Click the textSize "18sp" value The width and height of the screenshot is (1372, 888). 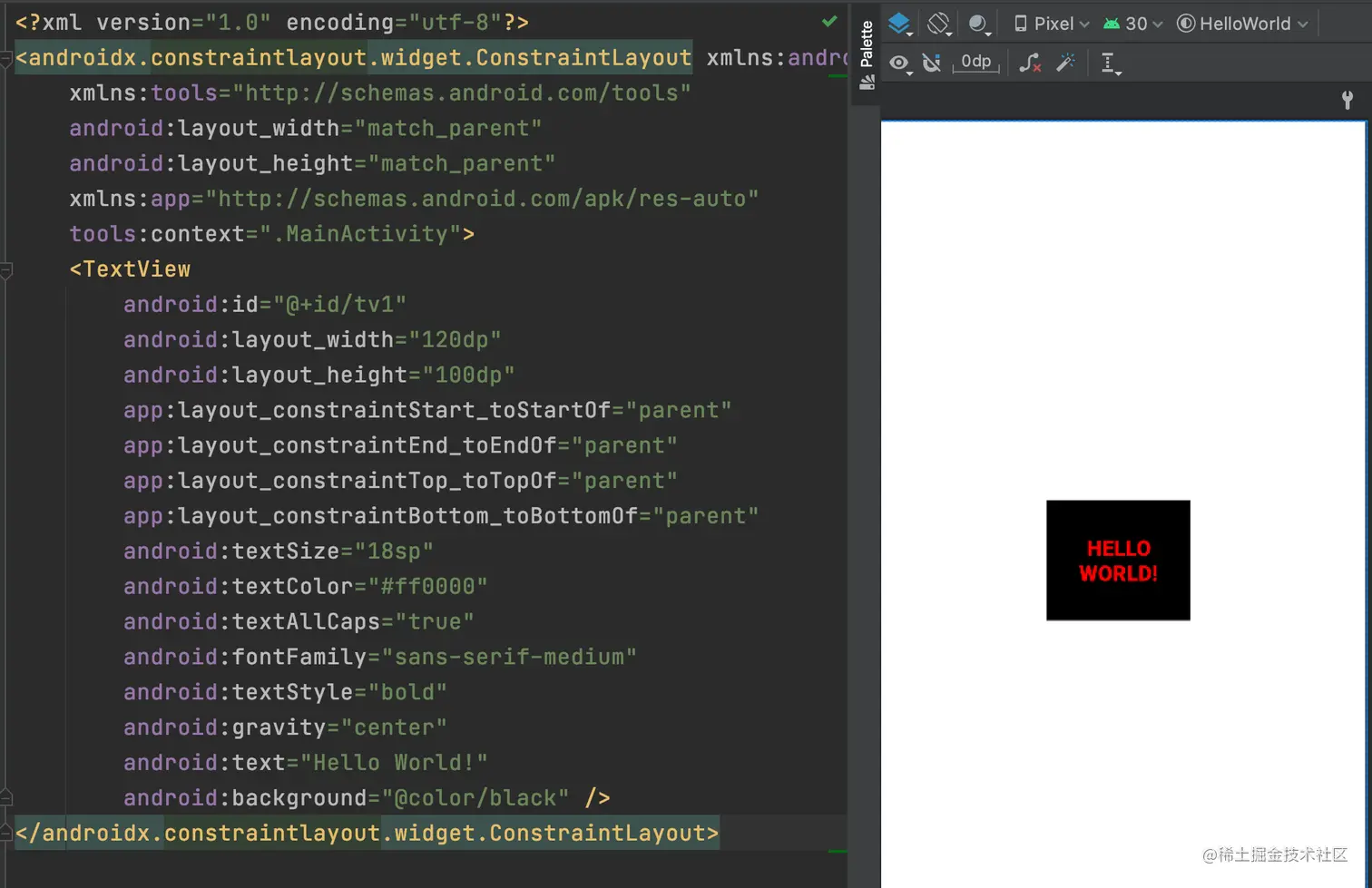point(394,551)
